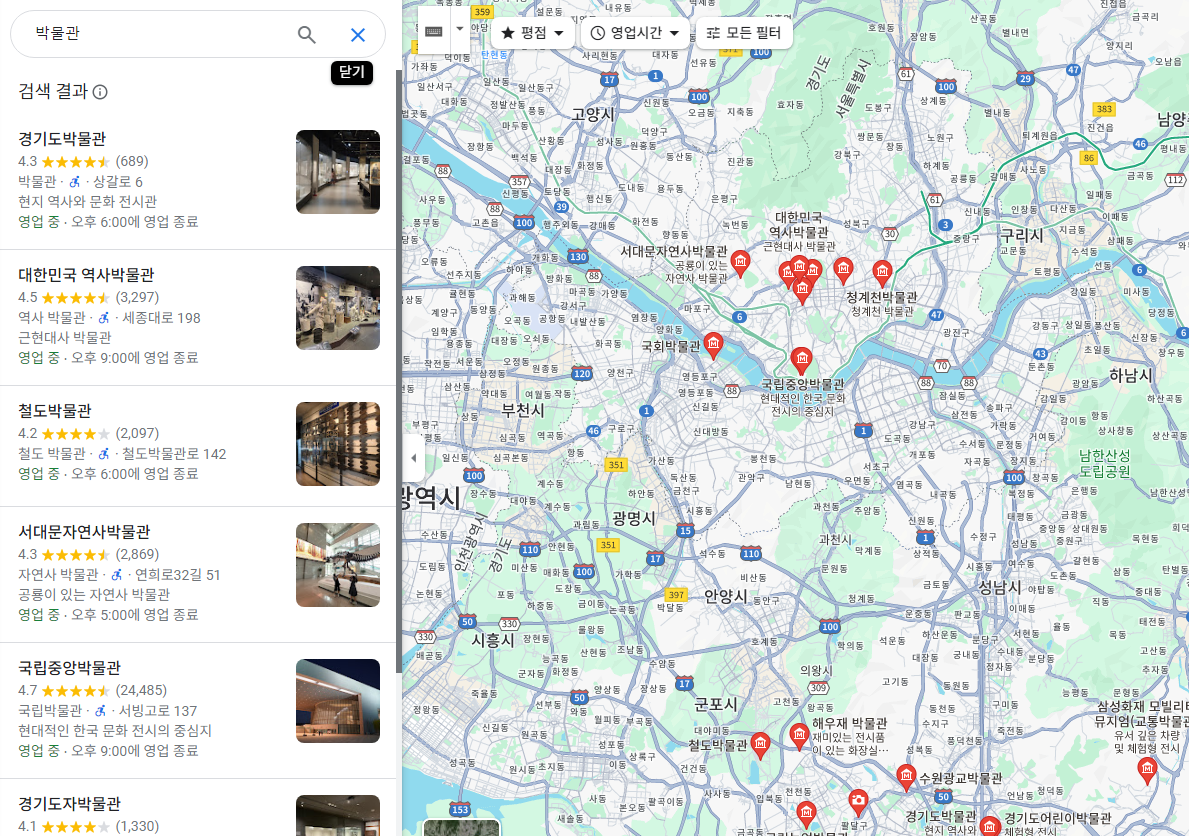Select the 삼성화재 모빌리티뮤지엄 map pin
The image size is (1189, 836).
[x=1147, y=771]
